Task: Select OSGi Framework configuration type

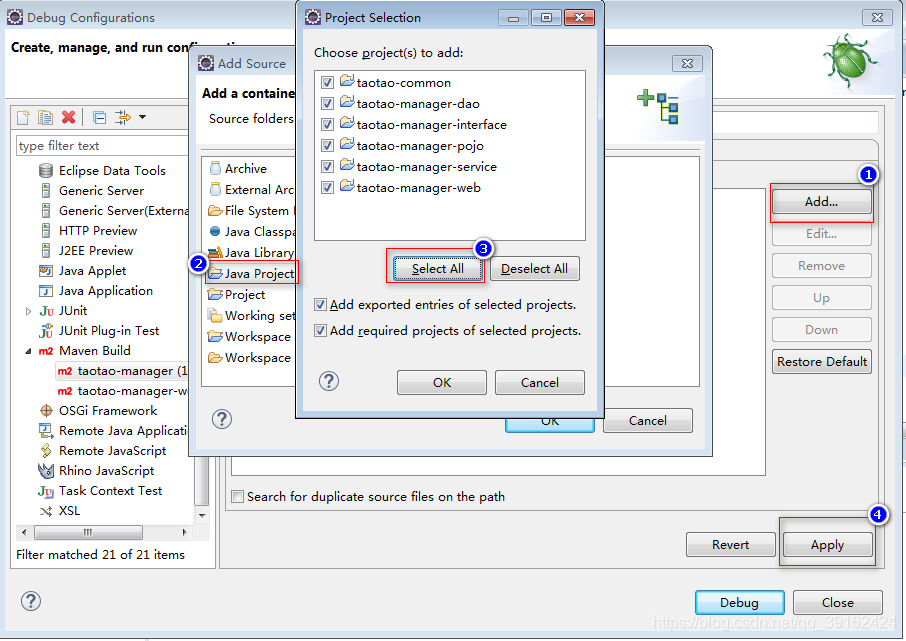Action: pos(107,411)
